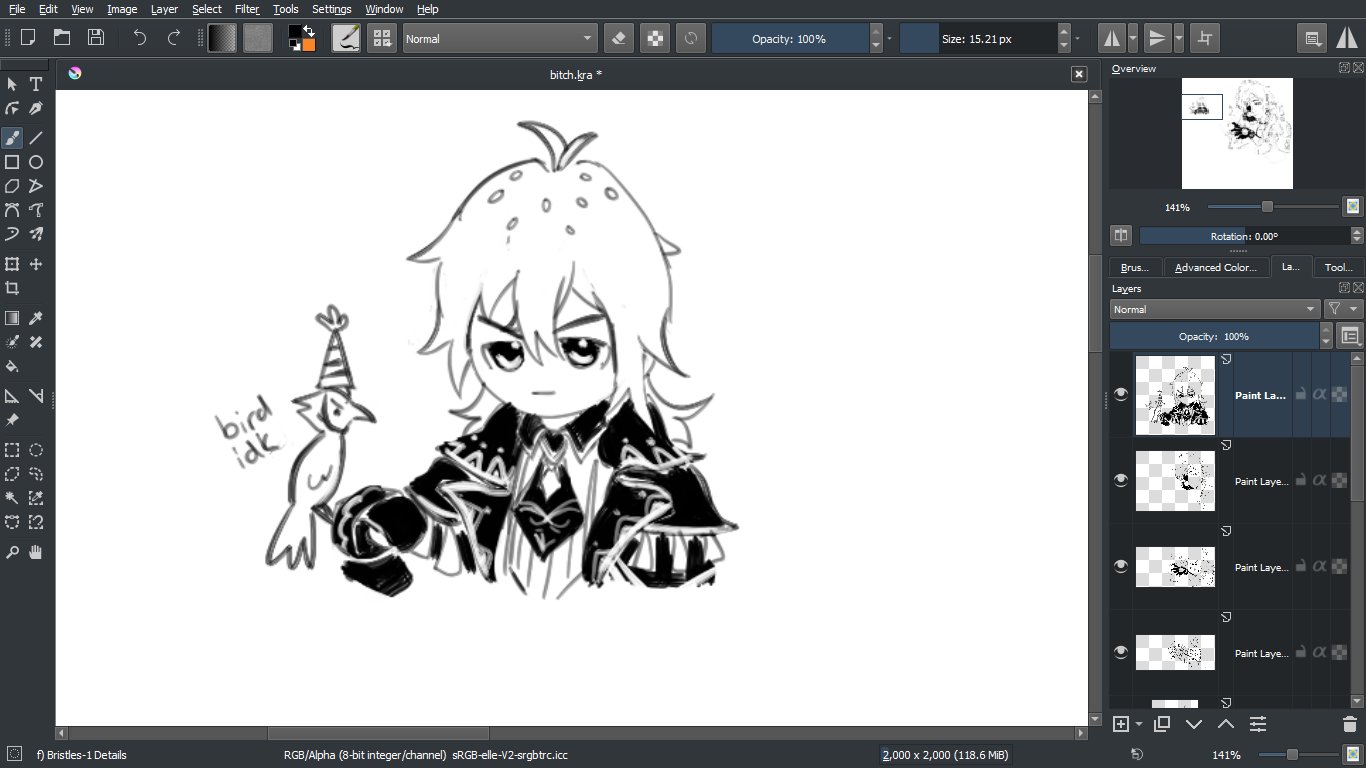This screenshot has width=1366, height=768.
Task: Switch to the Advanced Color tab
Action: (1215, 267)
